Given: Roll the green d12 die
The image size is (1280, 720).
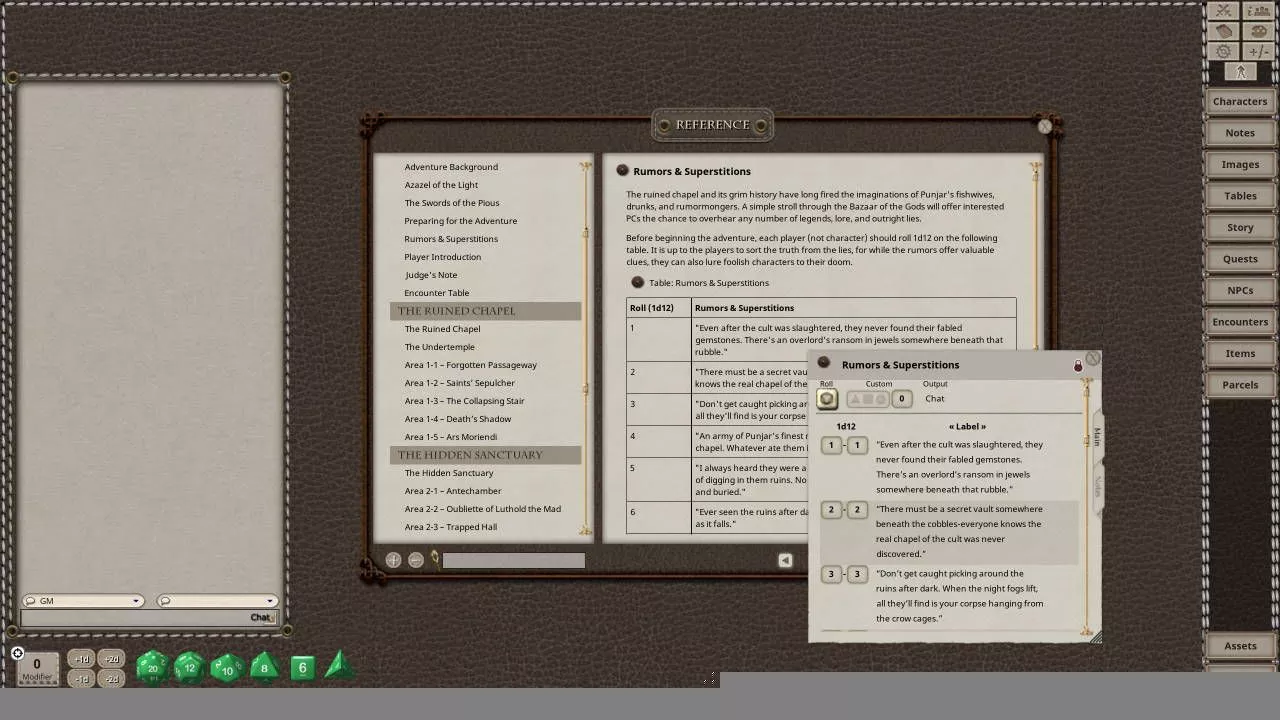Looking at the screenshot, I should pos(189,667).
